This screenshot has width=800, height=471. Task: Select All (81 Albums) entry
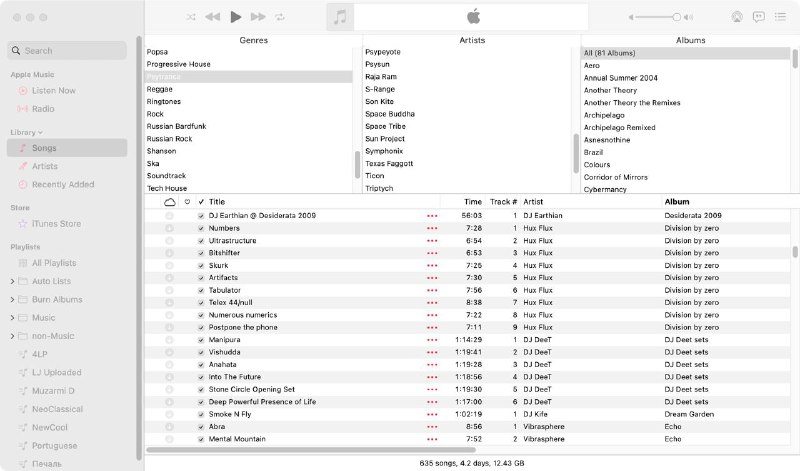coord(686,53)
